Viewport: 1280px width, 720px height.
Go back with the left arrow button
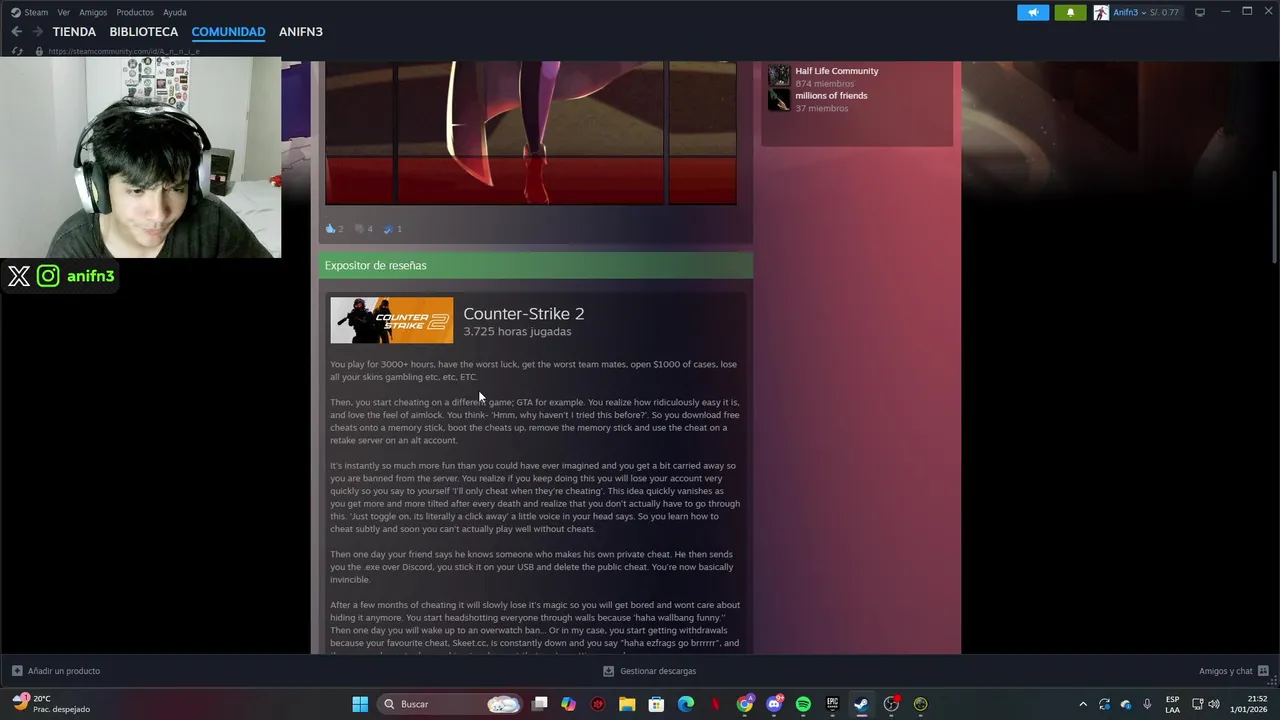tap(16, 32)
